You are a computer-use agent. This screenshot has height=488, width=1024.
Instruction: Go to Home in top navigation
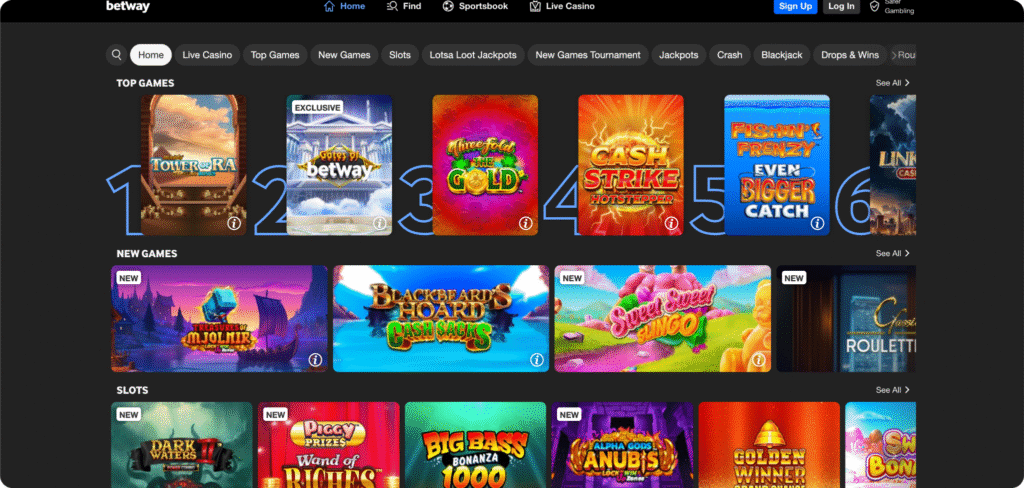coord(345,7)
